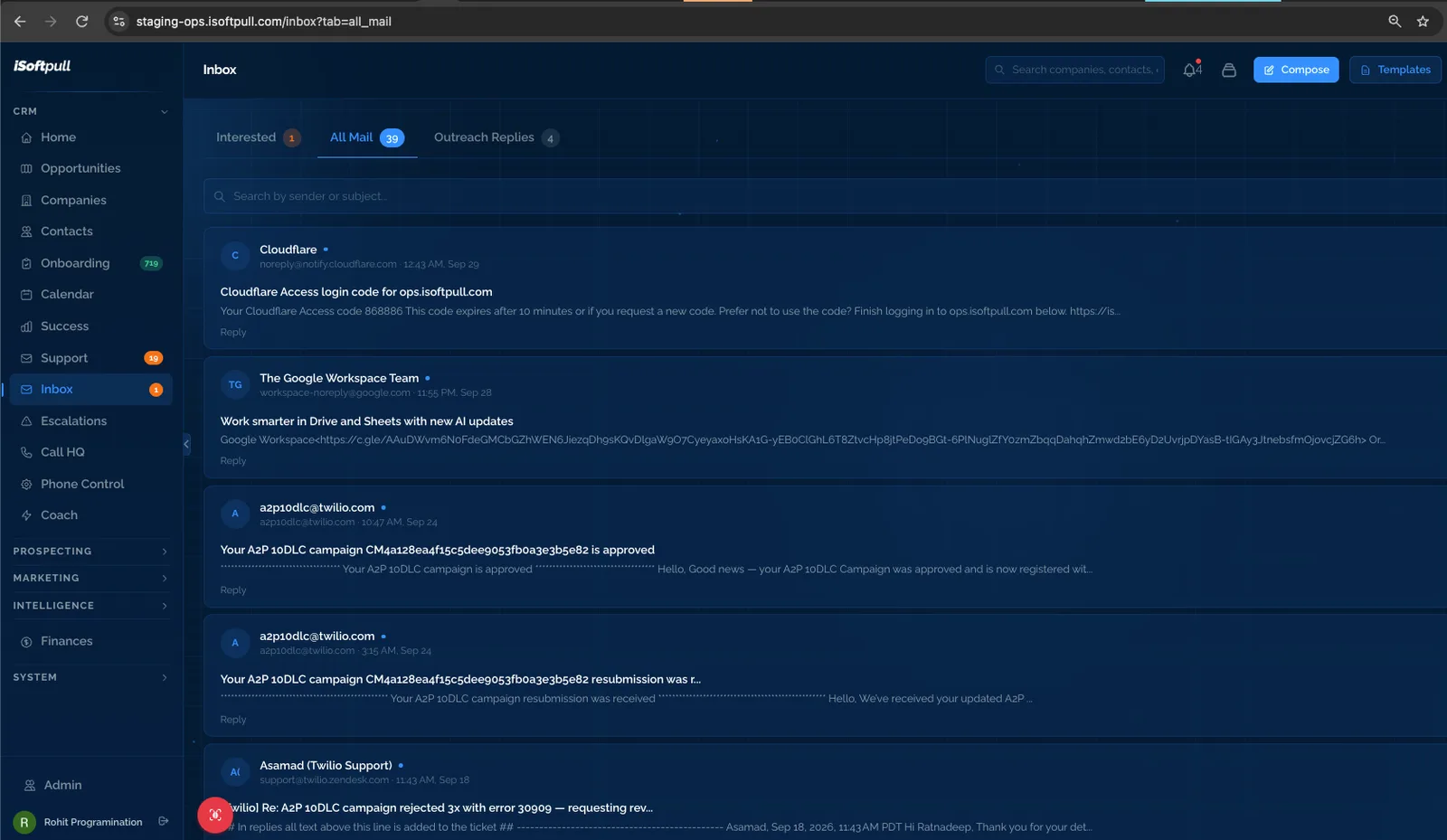Click the Calendar icon in sidebar

click(x=26, y=295)
